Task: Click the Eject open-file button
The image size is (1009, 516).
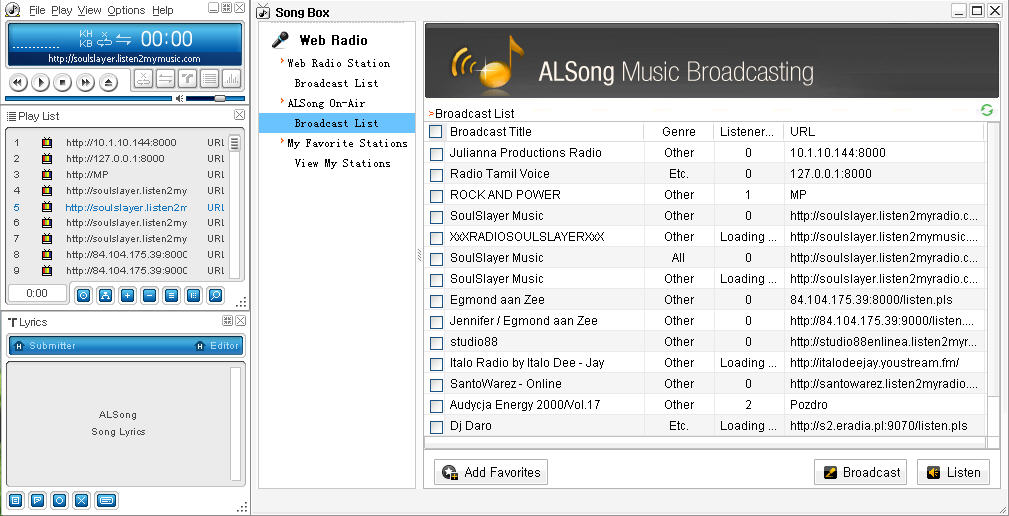Action: click(x=108, y=82)
